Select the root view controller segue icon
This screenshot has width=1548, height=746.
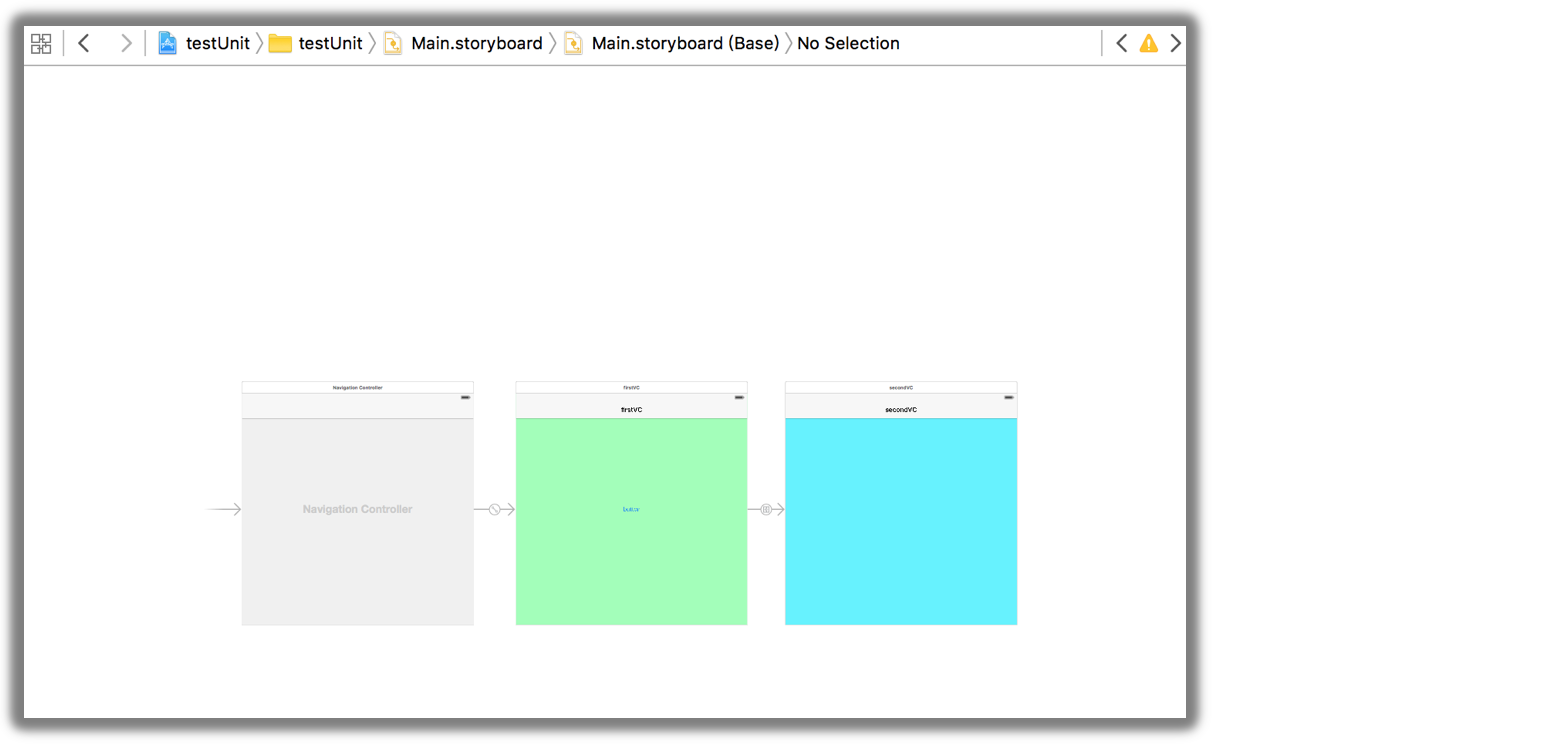click(x=494, y=510)
